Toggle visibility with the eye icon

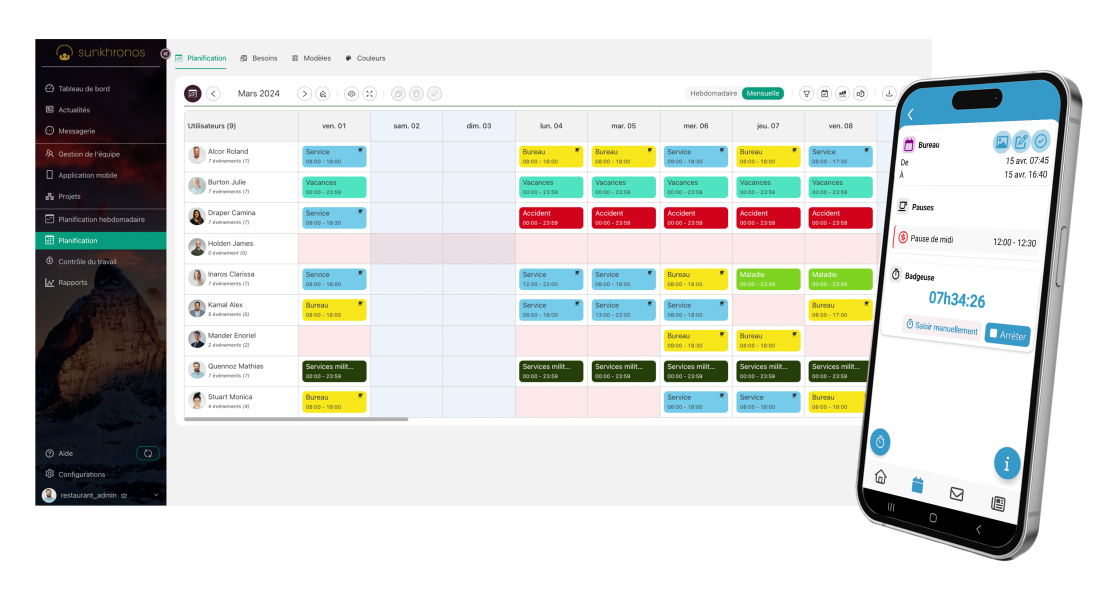tap(351, 93)
